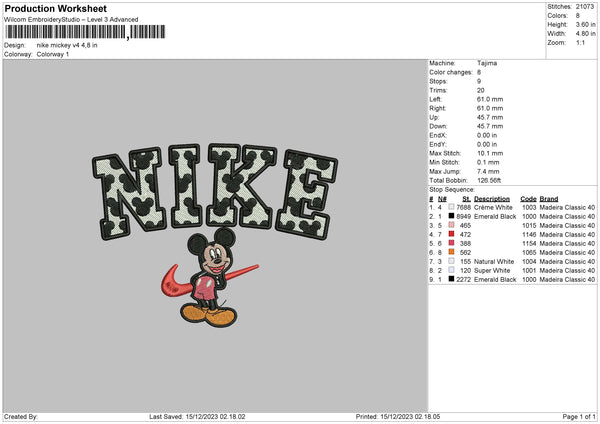
Task: Click the 'Right:' label
Action: pos(437,108)
